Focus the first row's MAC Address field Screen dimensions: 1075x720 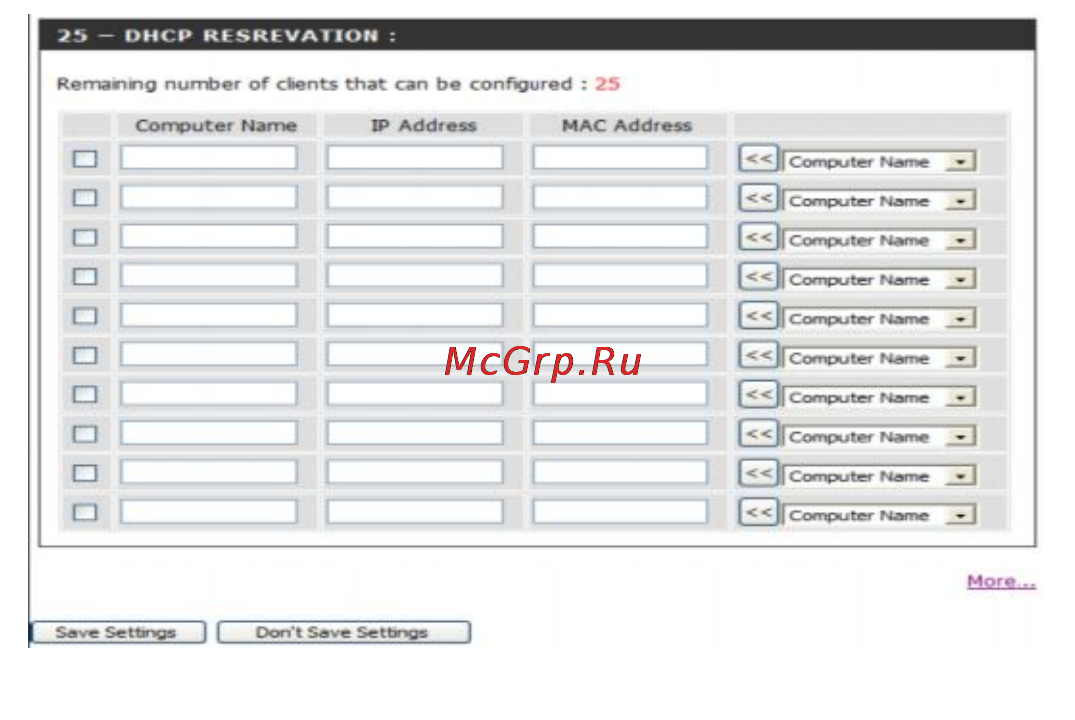pyautogui.click(x=620, y=157)
